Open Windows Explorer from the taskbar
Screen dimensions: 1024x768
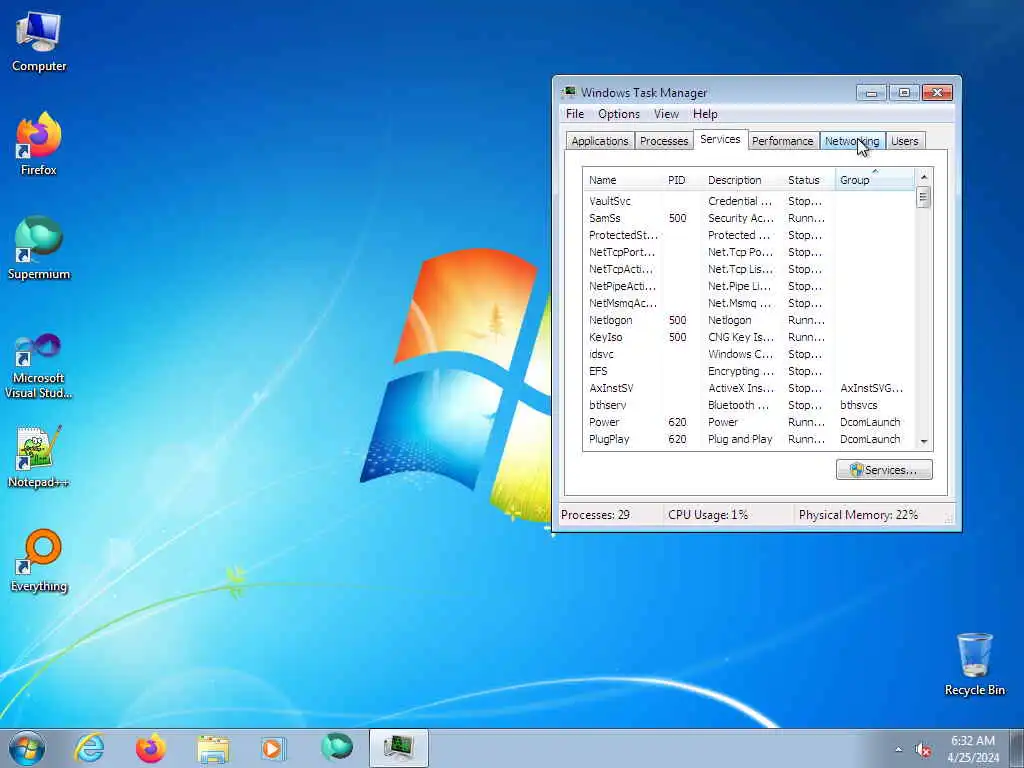(213, 748)
